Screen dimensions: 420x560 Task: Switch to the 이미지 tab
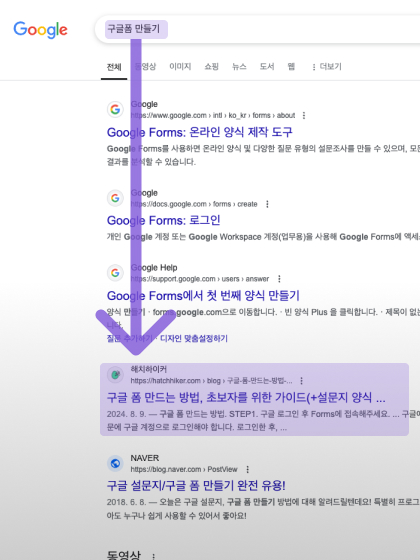point(180,66)
